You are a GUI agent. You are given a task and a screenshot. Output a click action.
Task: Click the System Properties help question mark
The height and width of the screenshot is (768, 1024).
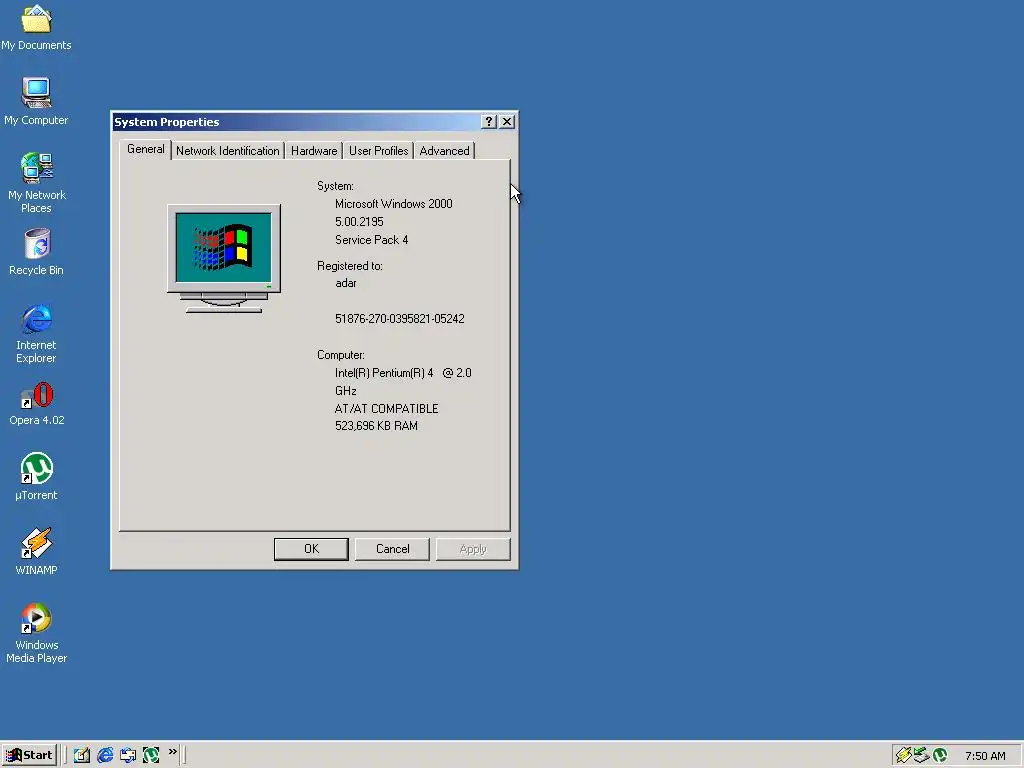[x=488, y=121]
